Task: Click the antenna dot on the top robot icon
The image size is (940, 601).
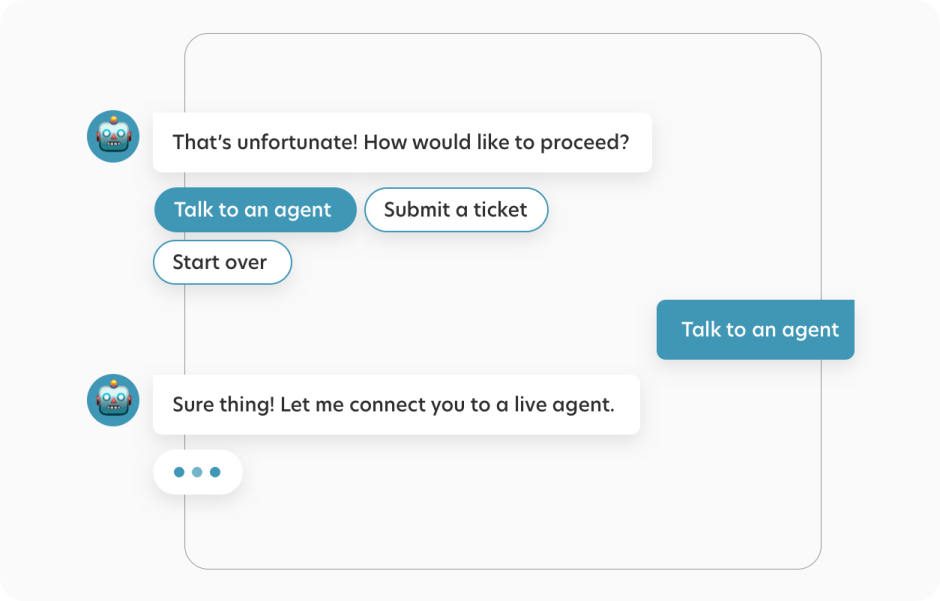Action: point(113,119)
